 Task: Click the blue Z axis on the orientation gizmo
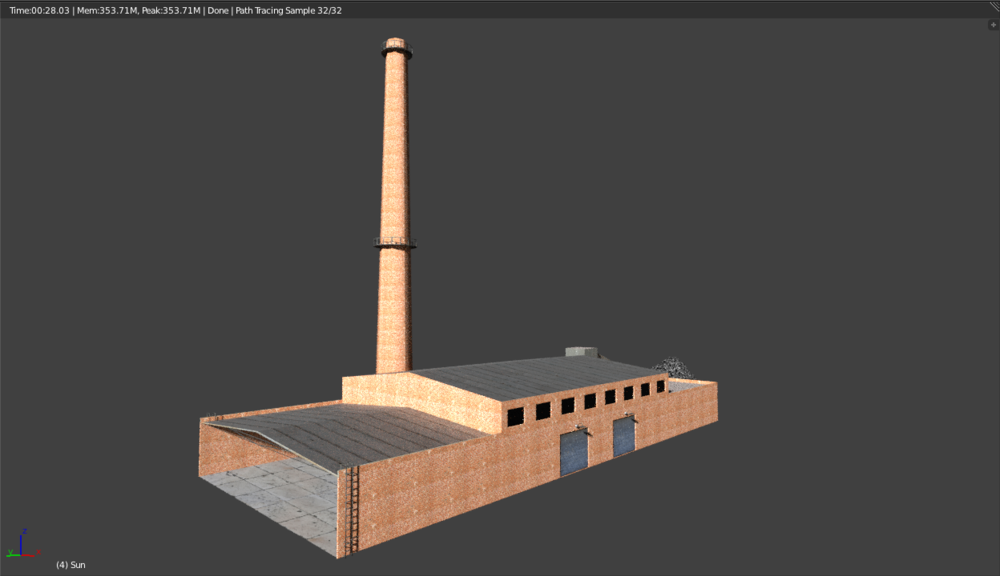tap(21, 542)
